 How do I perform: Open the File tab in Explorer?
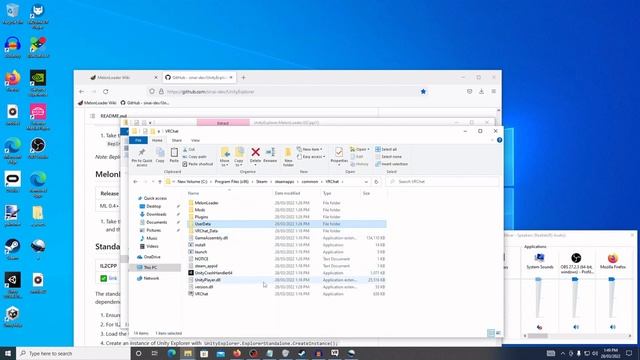pos(138,140)
